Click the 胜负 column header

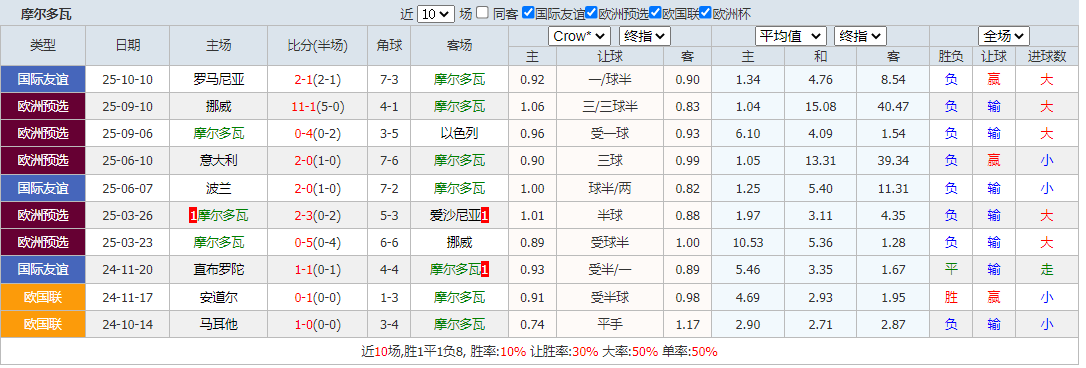pos(951,56)
